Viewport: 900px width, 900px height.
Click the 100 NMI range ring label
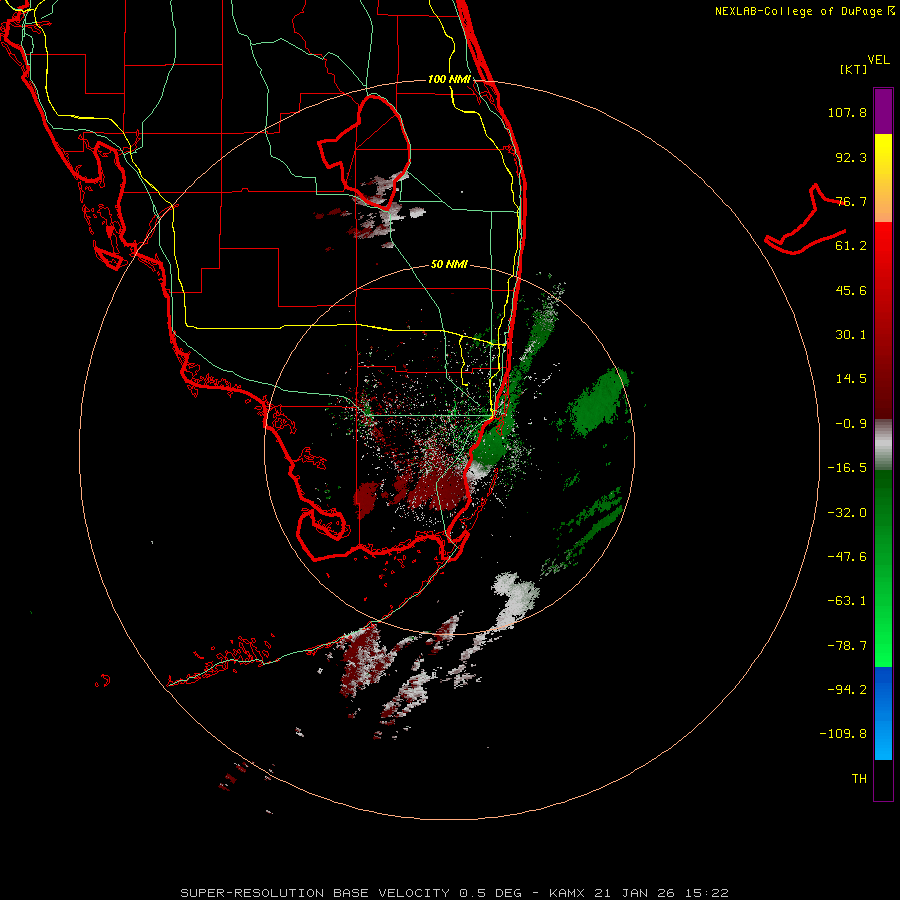pos(449,79)
